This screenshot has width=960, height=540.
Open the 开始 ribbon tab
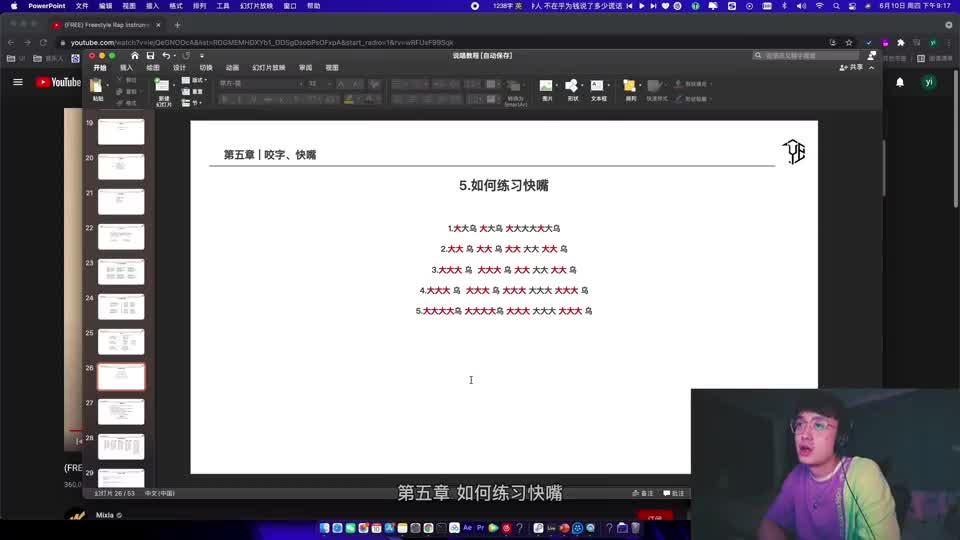click(100, 68)
